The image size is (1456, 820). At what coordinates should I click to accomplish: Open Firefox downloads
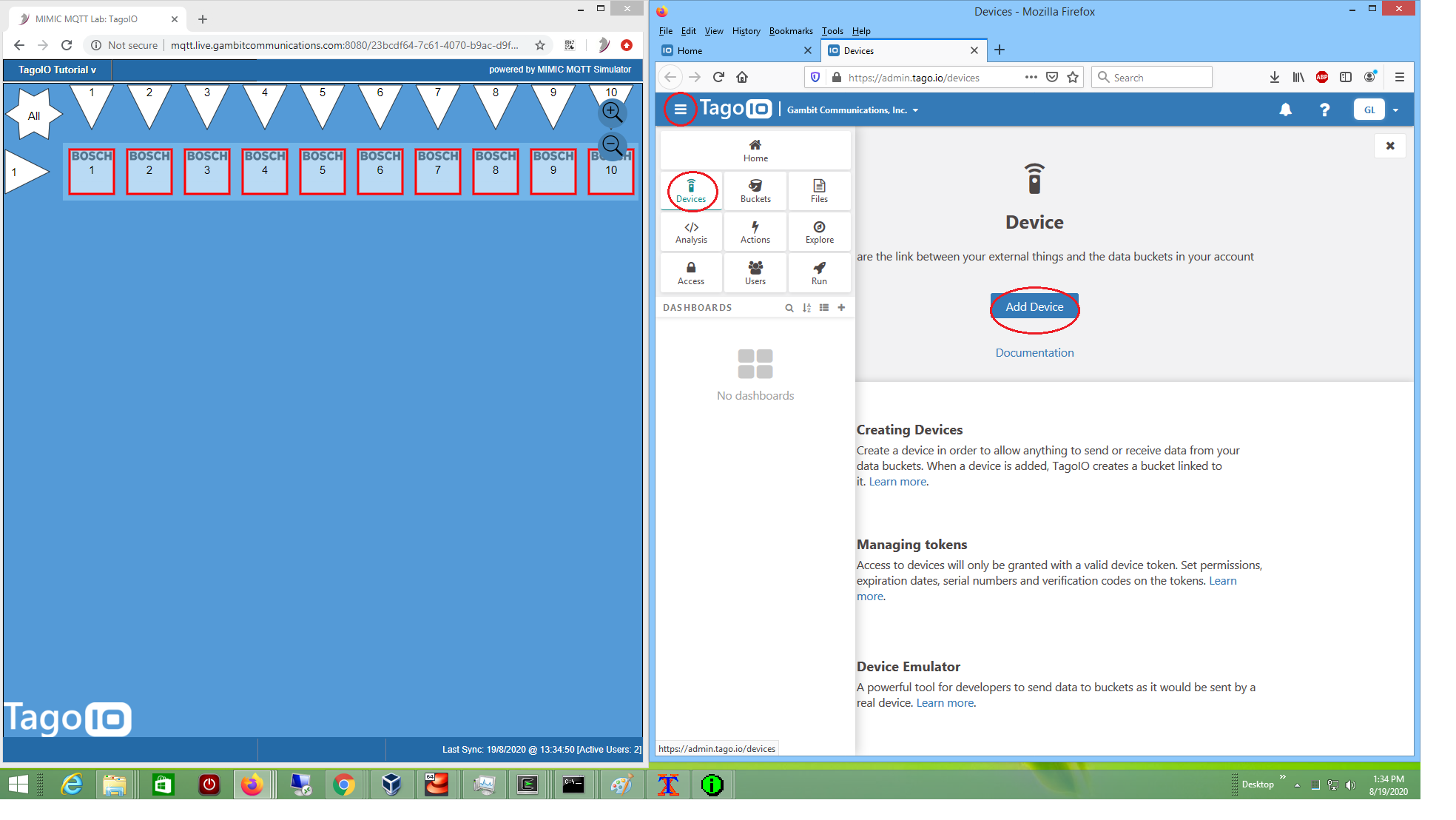pos(1274,77)
